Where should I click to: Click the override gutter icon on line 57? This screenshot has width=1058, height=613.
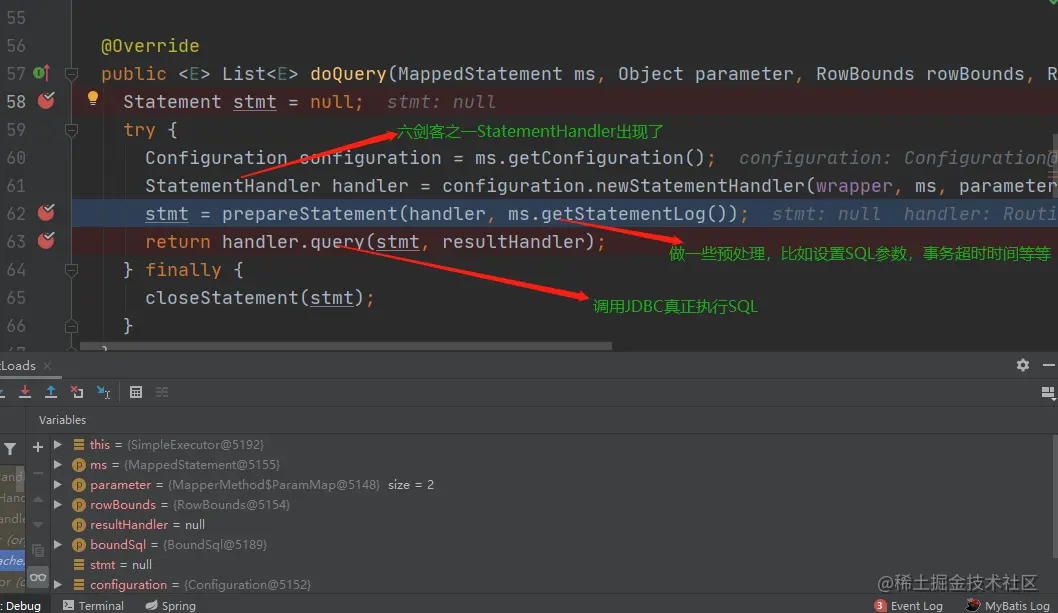tap(42, 73)
